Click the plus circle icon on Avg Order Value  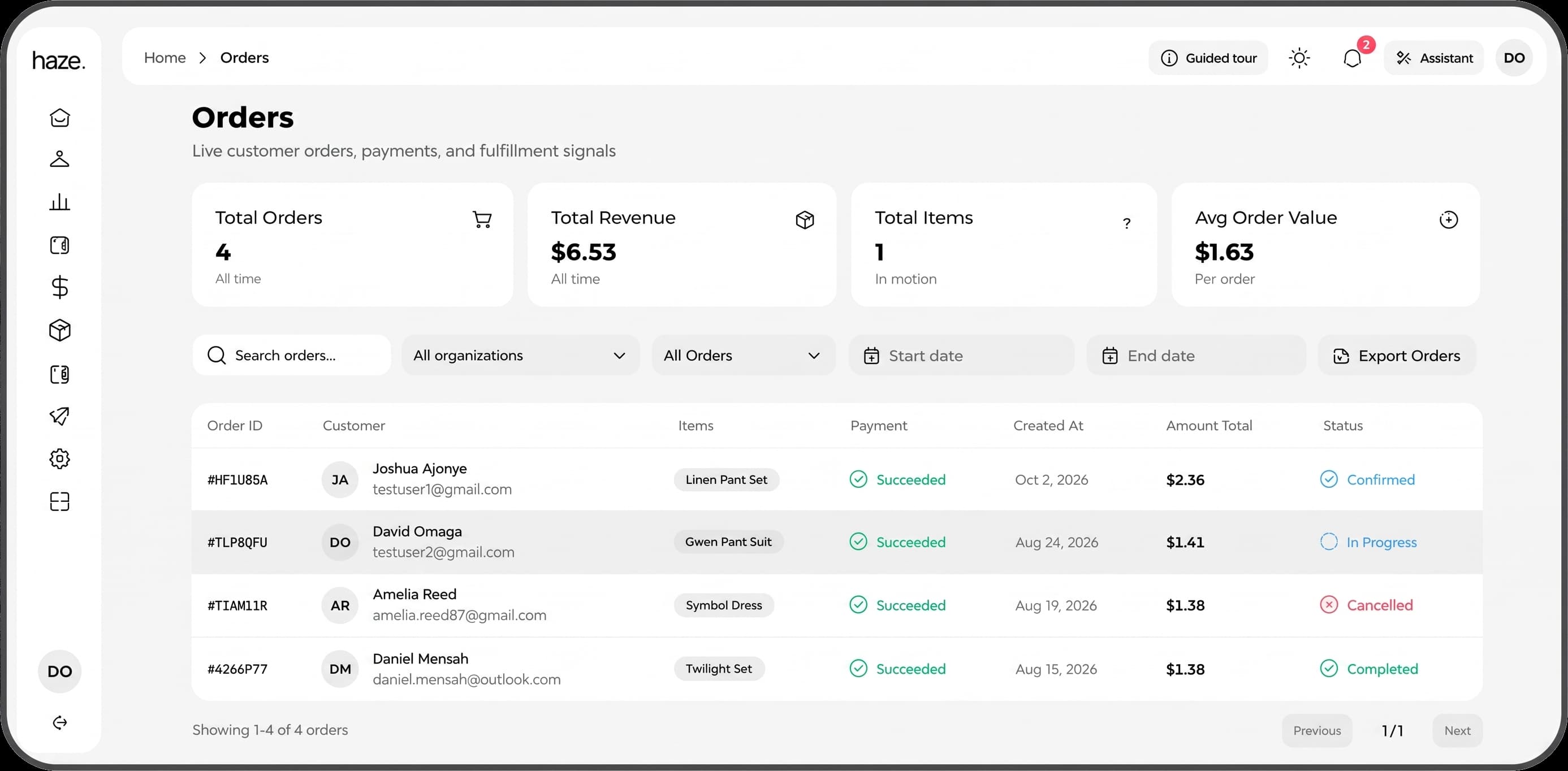pos(1449,220)
